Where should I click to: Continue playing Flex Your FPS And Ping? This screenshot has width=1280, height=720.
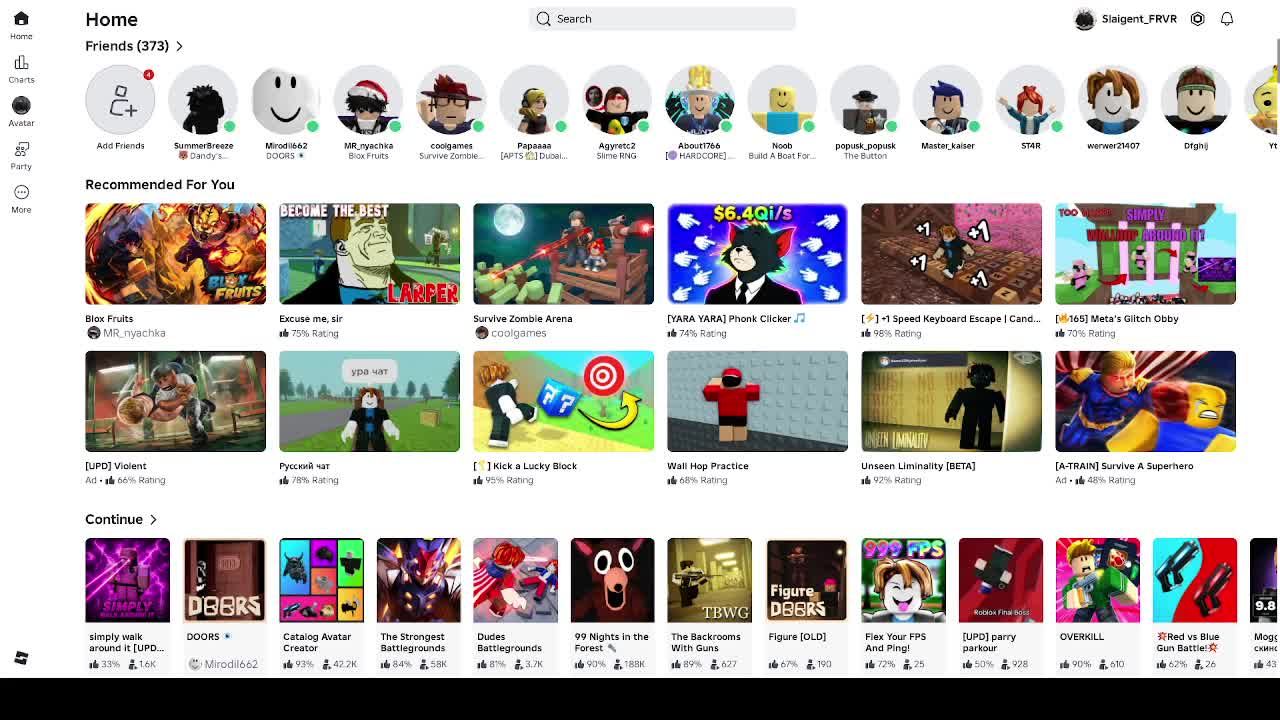(x=903, y=580)
